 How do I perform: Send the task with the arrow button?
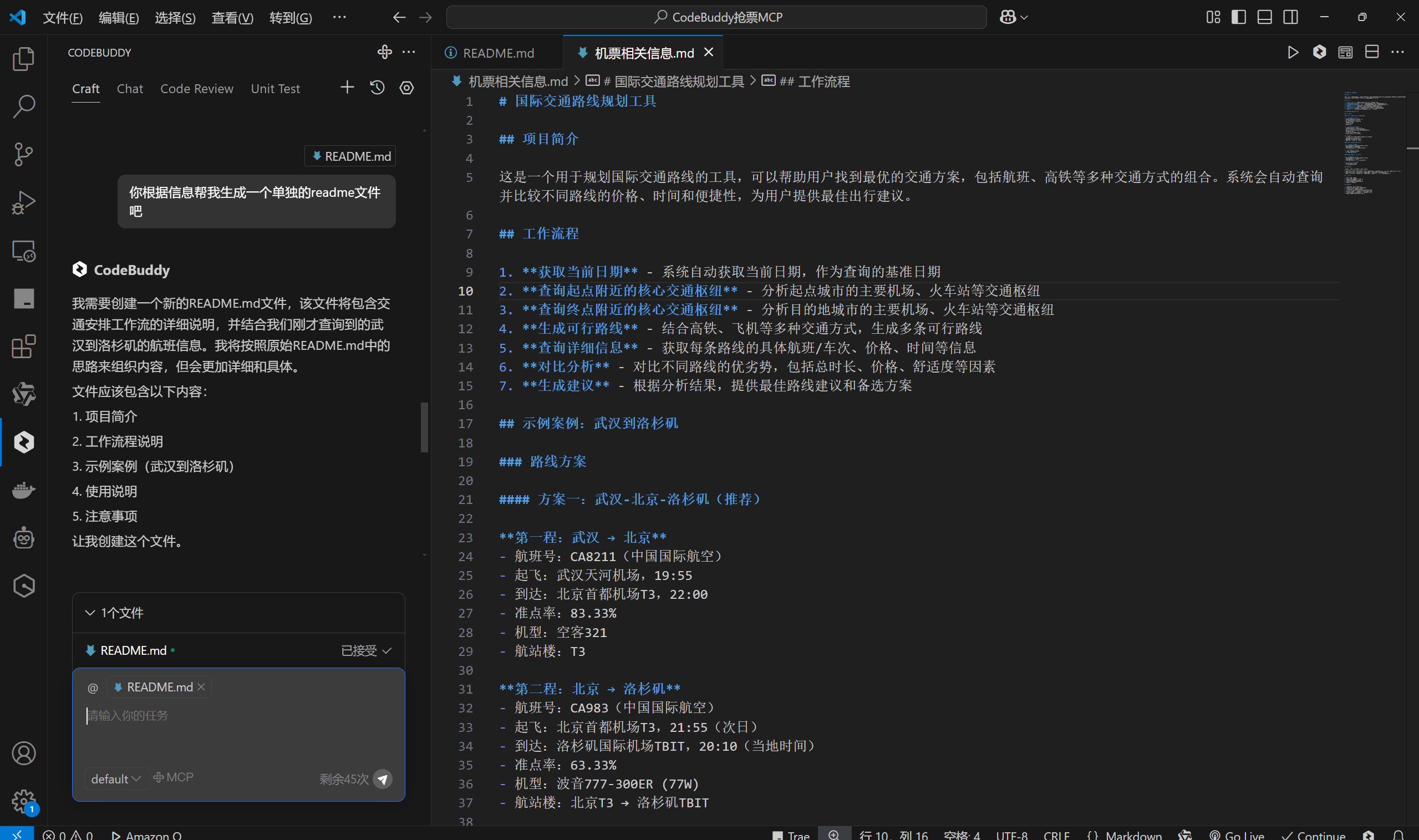point(383,779)
